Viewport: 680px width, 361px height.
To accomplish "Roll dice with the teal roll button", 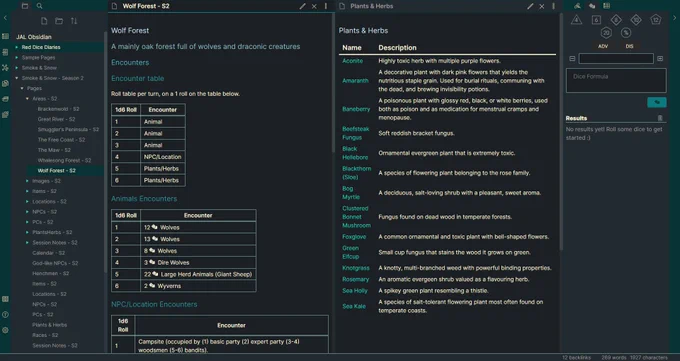I will tap(657, 102).
